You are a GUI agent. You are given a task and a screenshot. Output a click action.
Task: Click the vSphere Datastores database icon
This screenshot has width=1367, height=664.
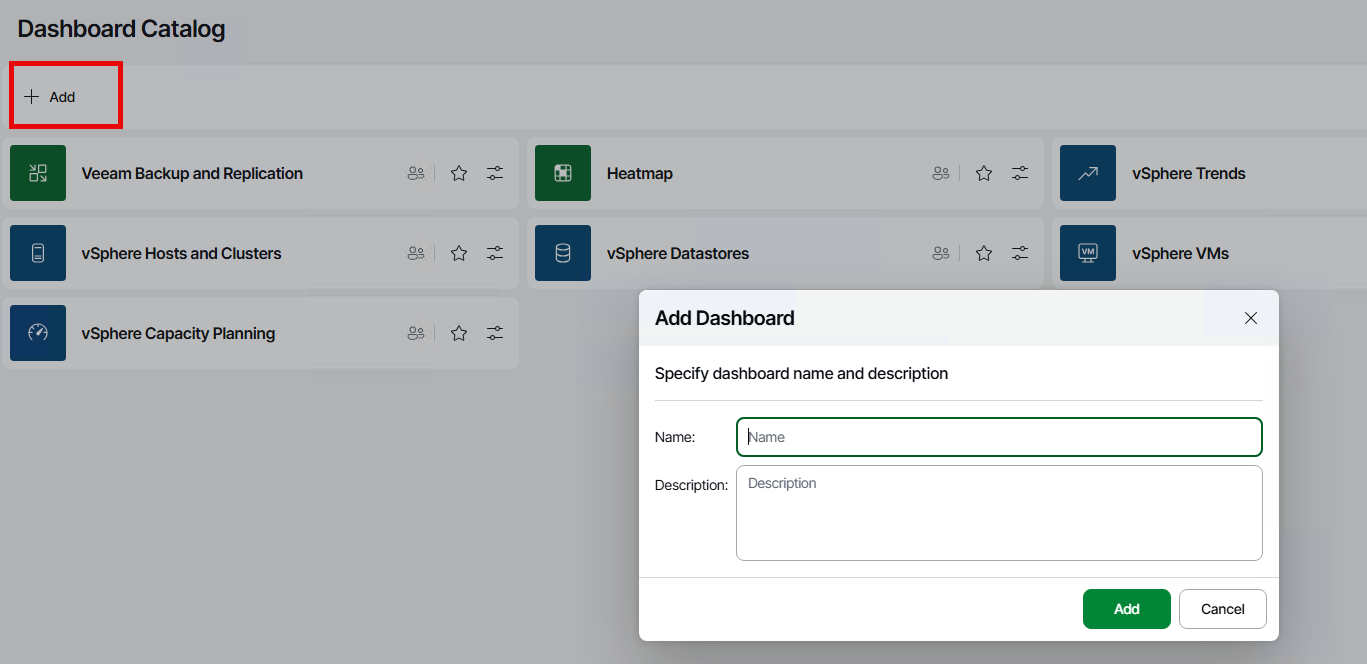[x=563, y=253]
